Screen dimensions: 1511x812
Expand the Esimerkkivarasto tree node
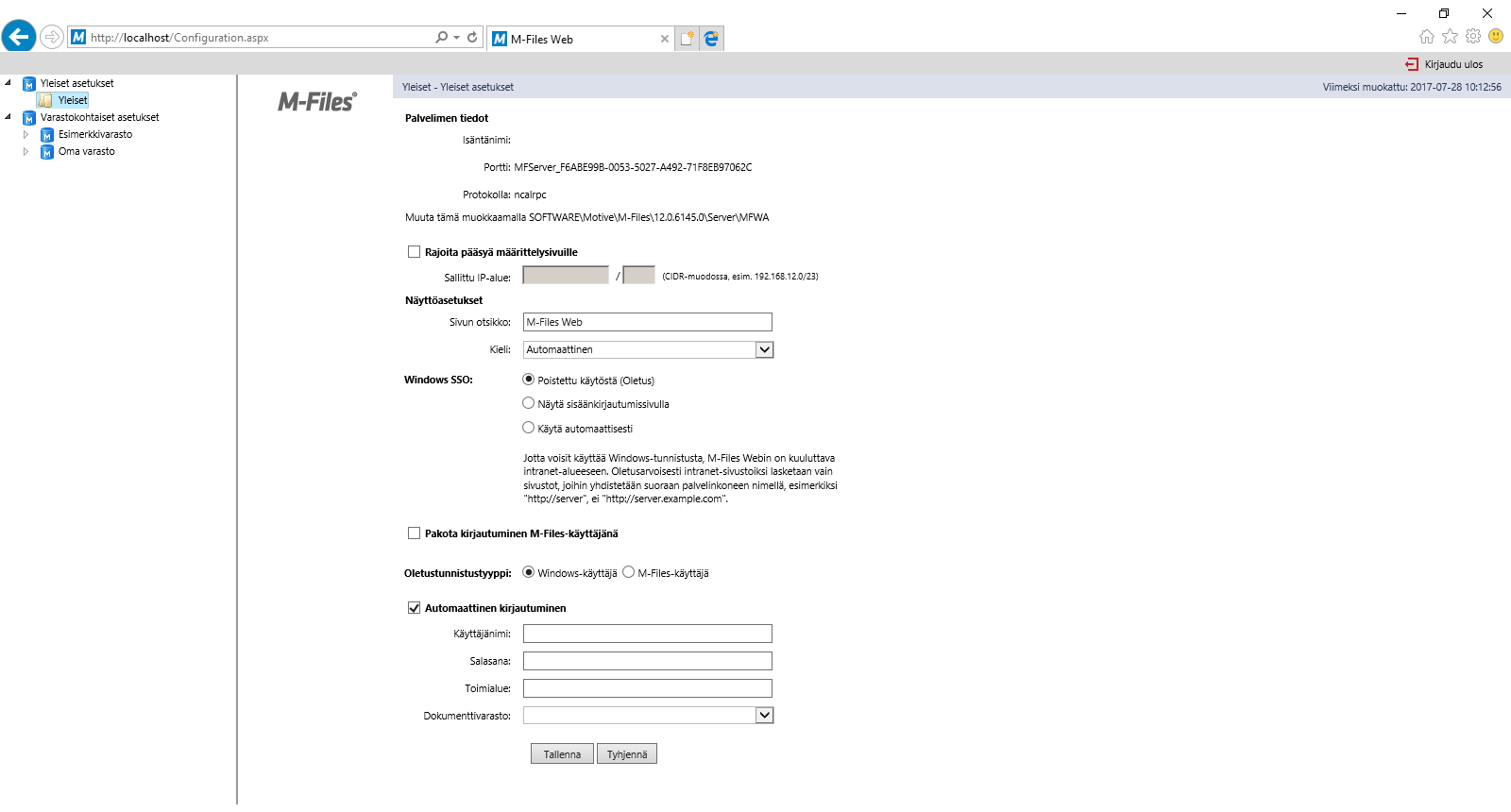[25, 135]
